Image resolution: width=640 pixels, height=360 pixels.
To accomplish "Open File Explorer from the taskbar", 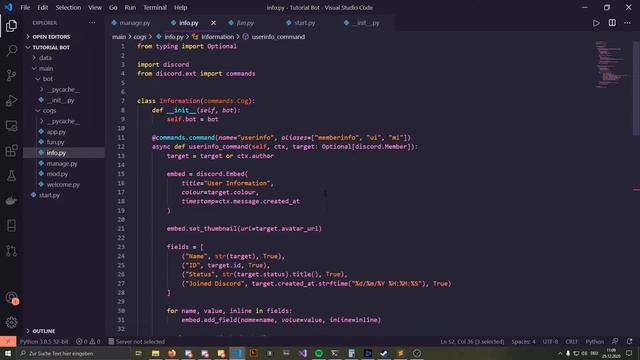I will point(156,353).
